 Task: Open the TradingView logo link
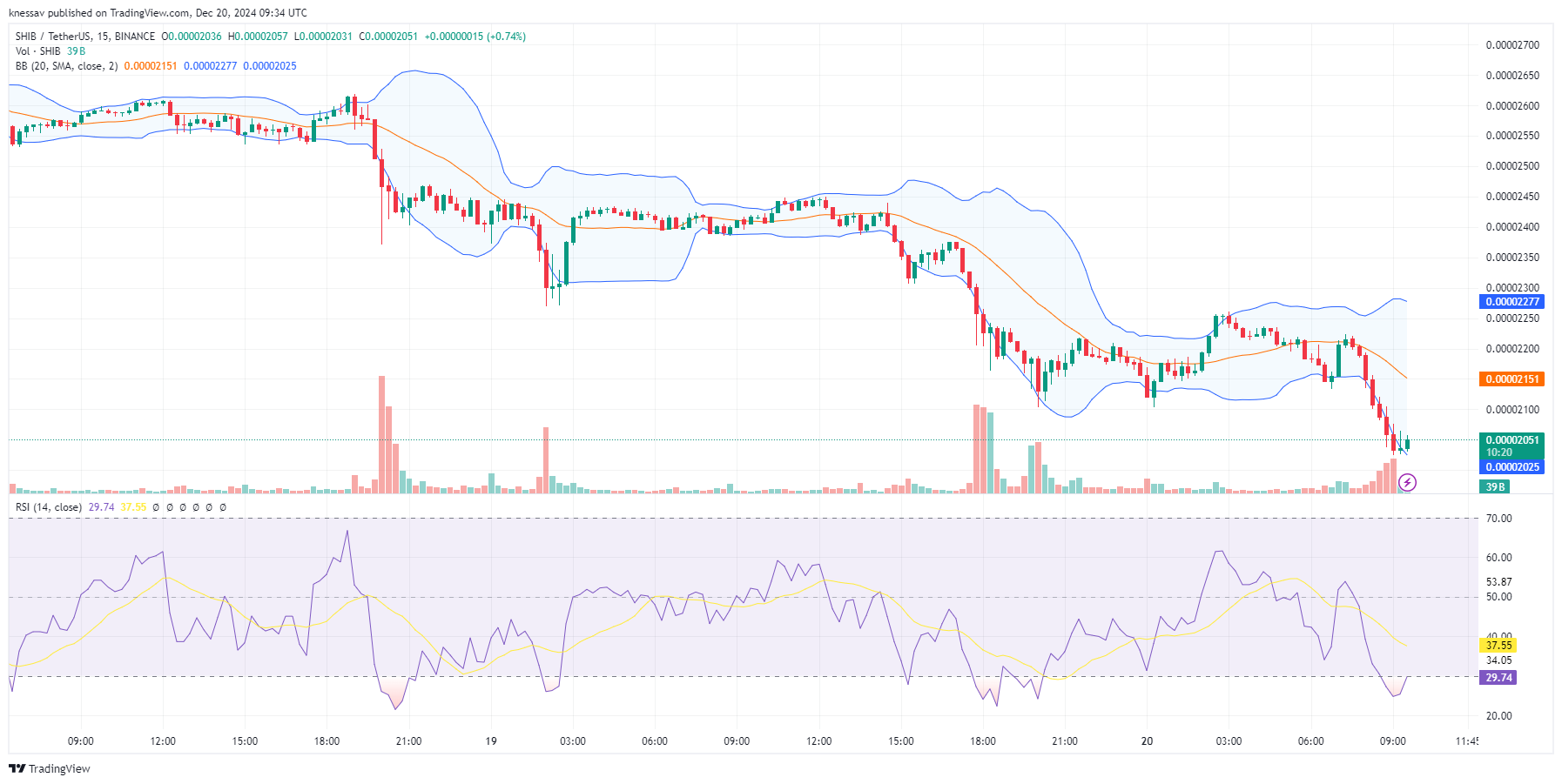(50, 768)
